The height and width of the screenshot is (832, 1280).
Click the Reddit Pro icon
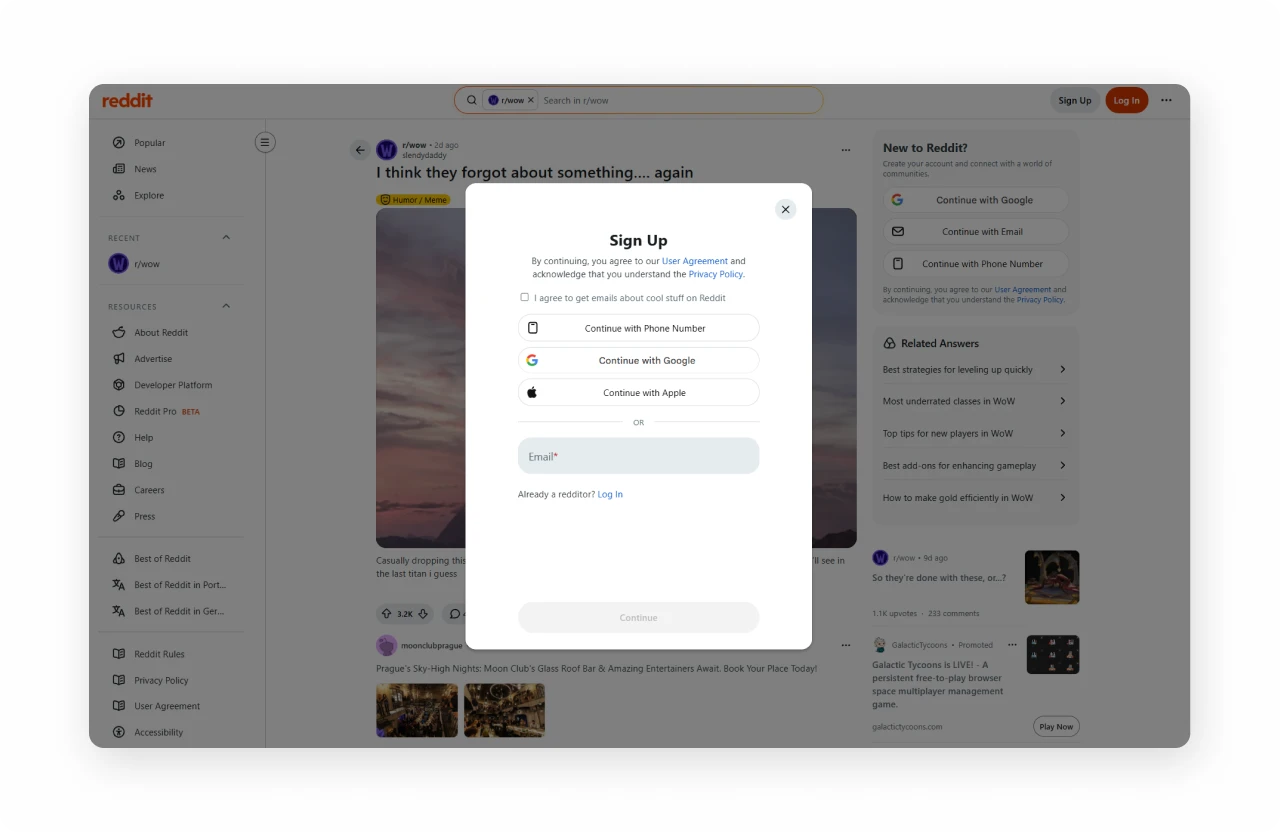[x=119, y=411]
